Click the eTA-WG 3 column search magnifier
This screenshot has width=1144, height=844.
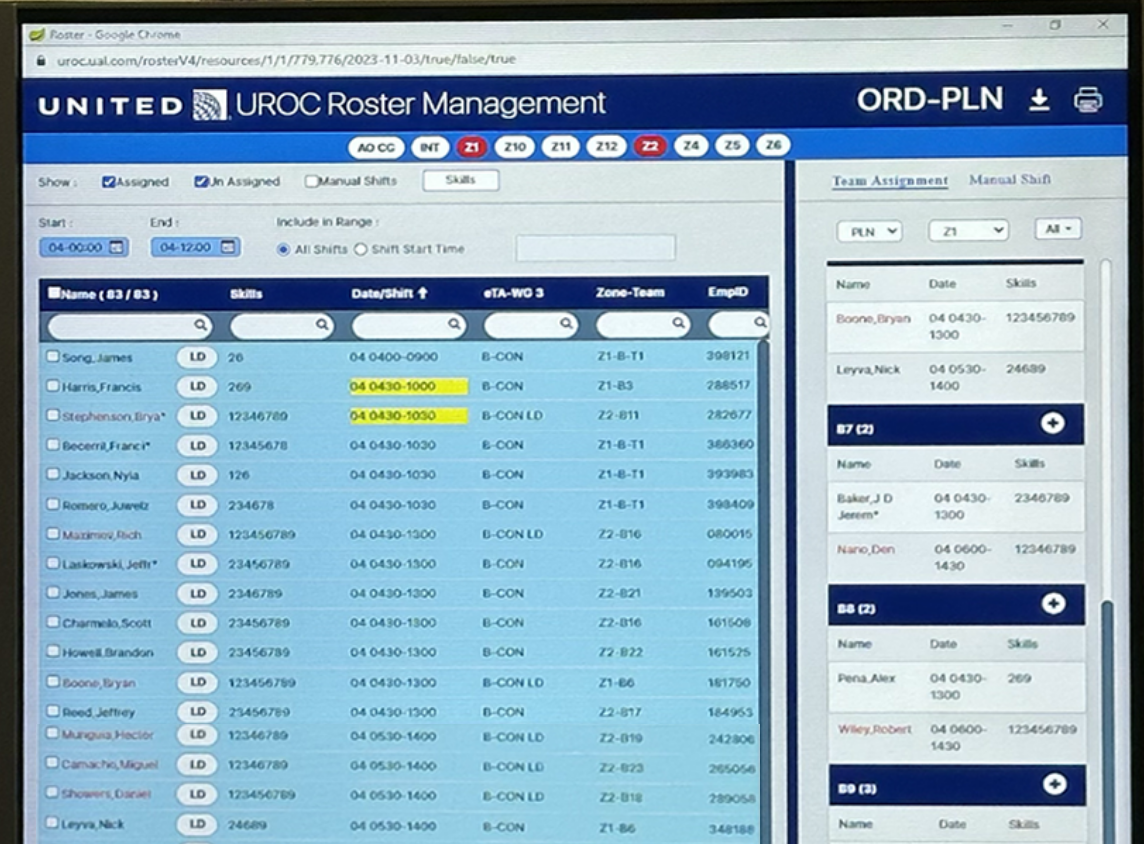click(566, 322)
